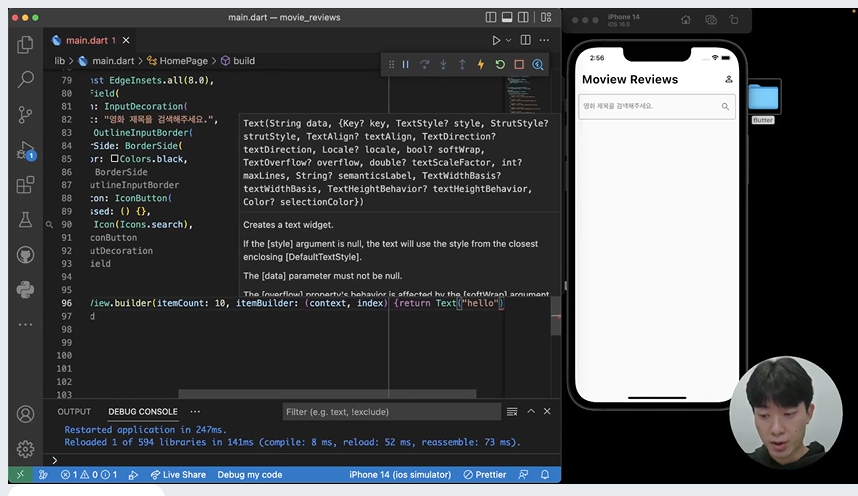Open editor More Actions ellipsis
The height and width of the screenshot is (496, 858).
tap(544, 40)
